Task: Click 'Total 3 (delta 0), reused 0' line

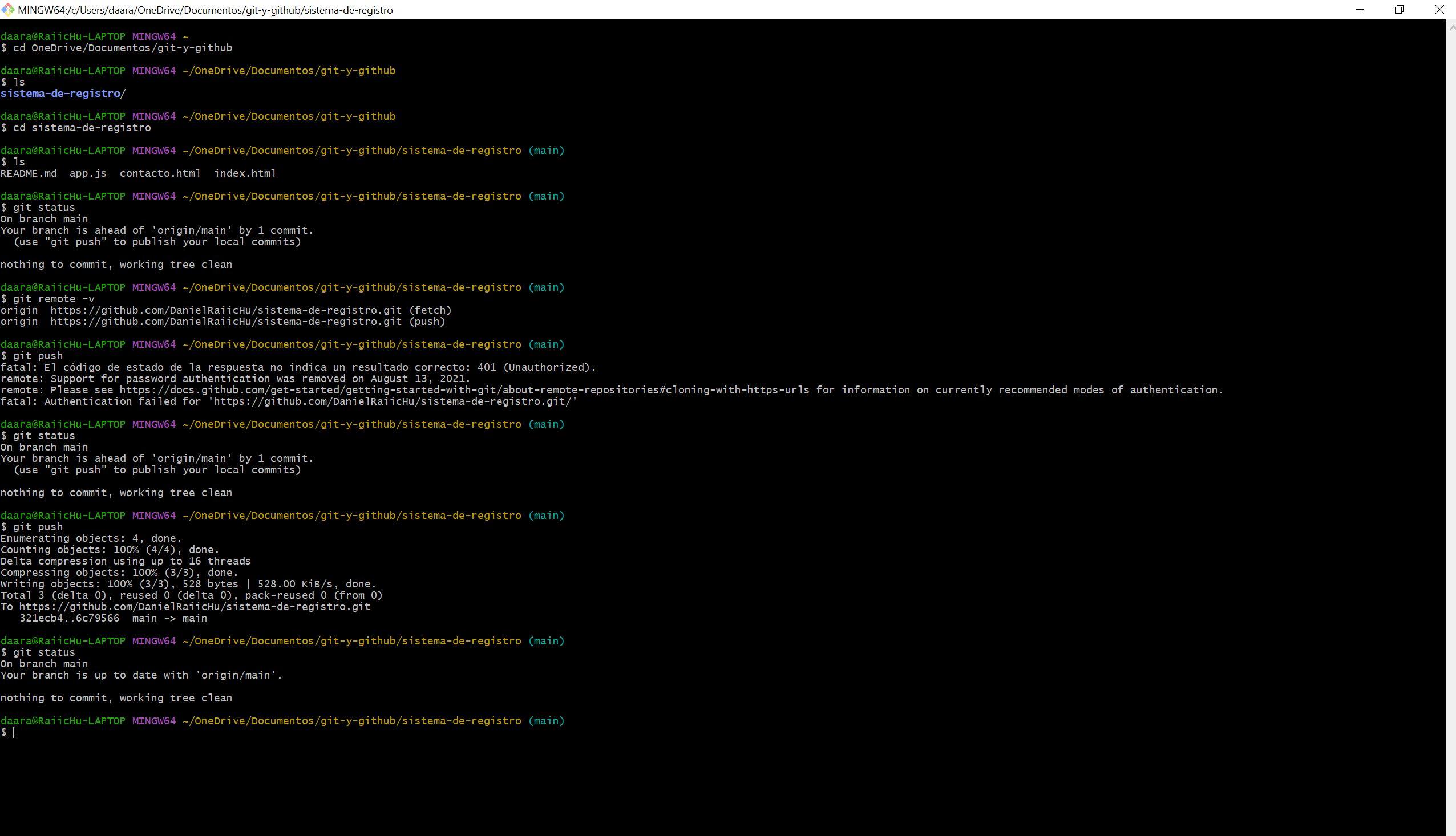Action: pos(191,595)
